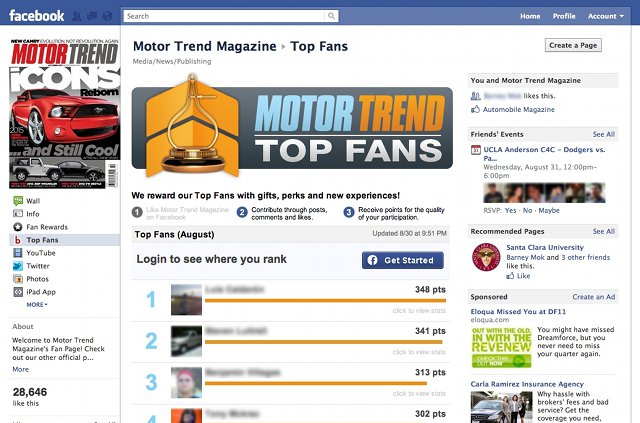Select the Twitter bird icon

coord(18,266)
